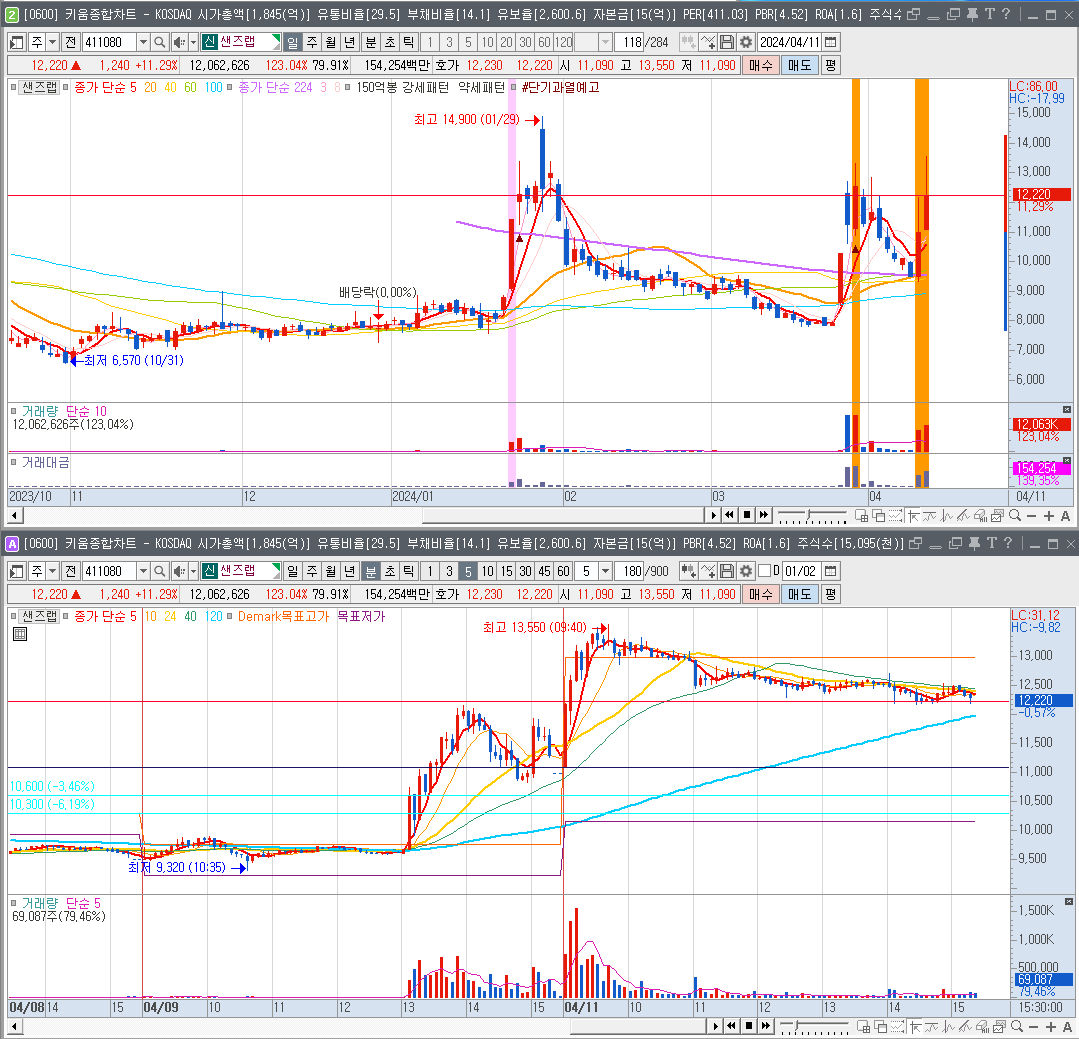Open empty period dropdown in upper toolbar
The image size is (1079, 1039).
point(605,43)
